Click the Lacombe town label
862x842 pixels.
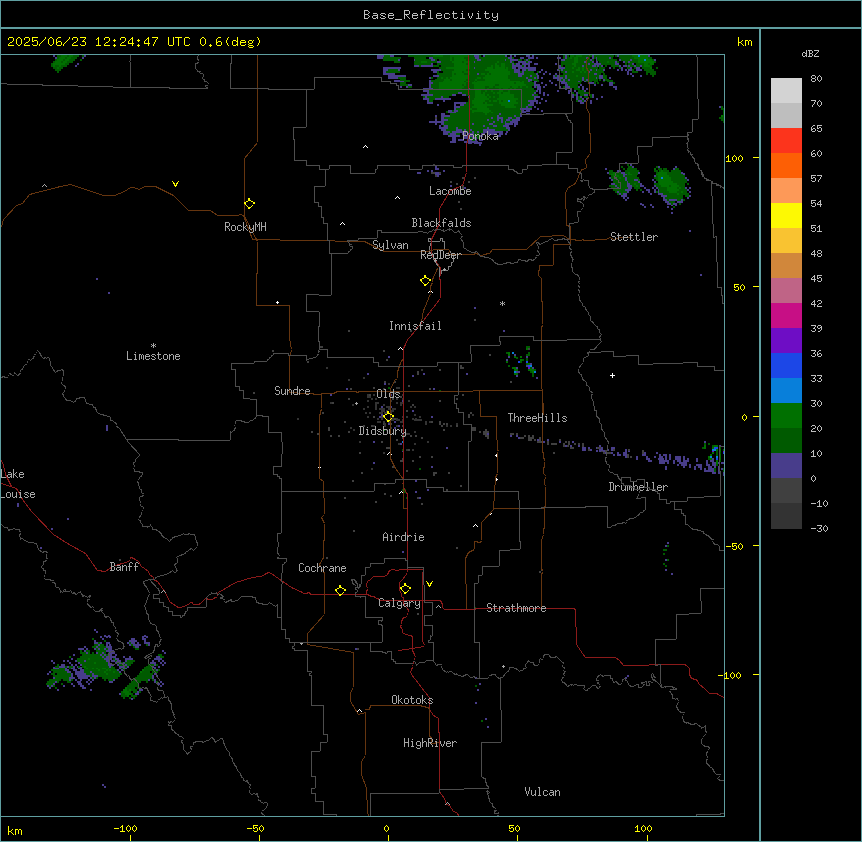click(450, 191)
